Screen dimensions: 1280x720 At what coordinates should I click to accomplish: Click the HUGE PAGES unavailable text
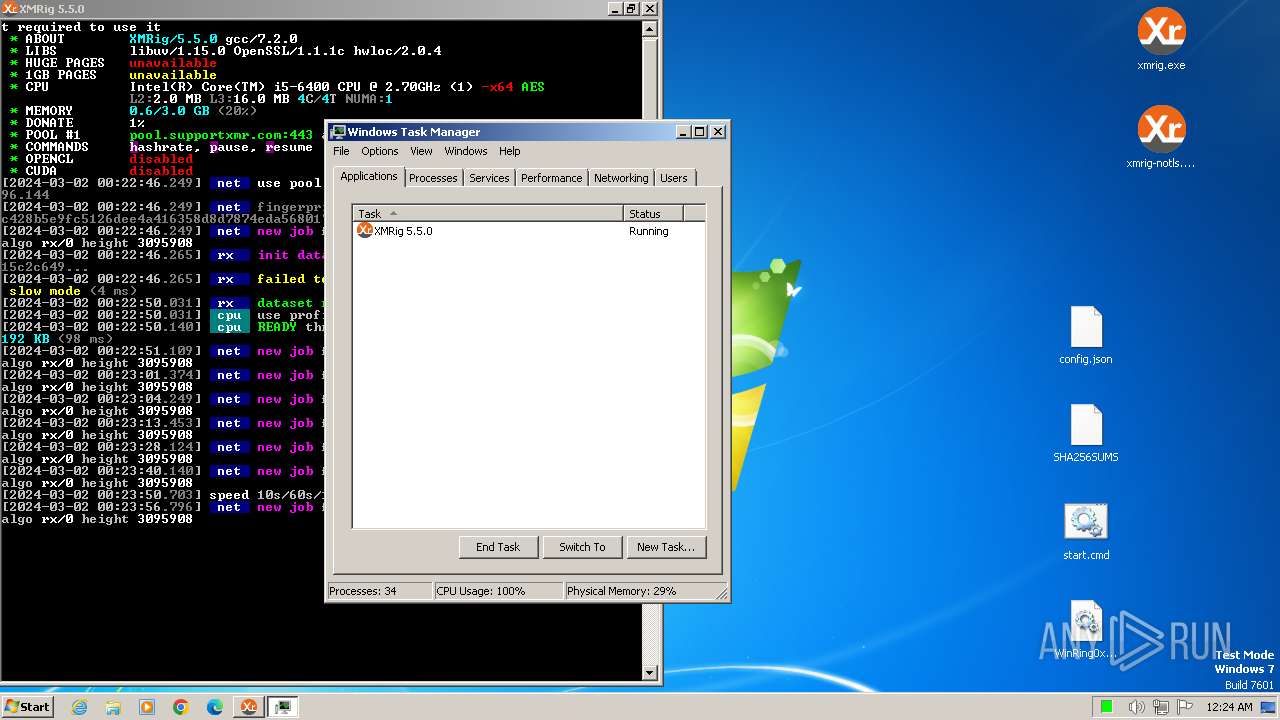tap(173, 63)
